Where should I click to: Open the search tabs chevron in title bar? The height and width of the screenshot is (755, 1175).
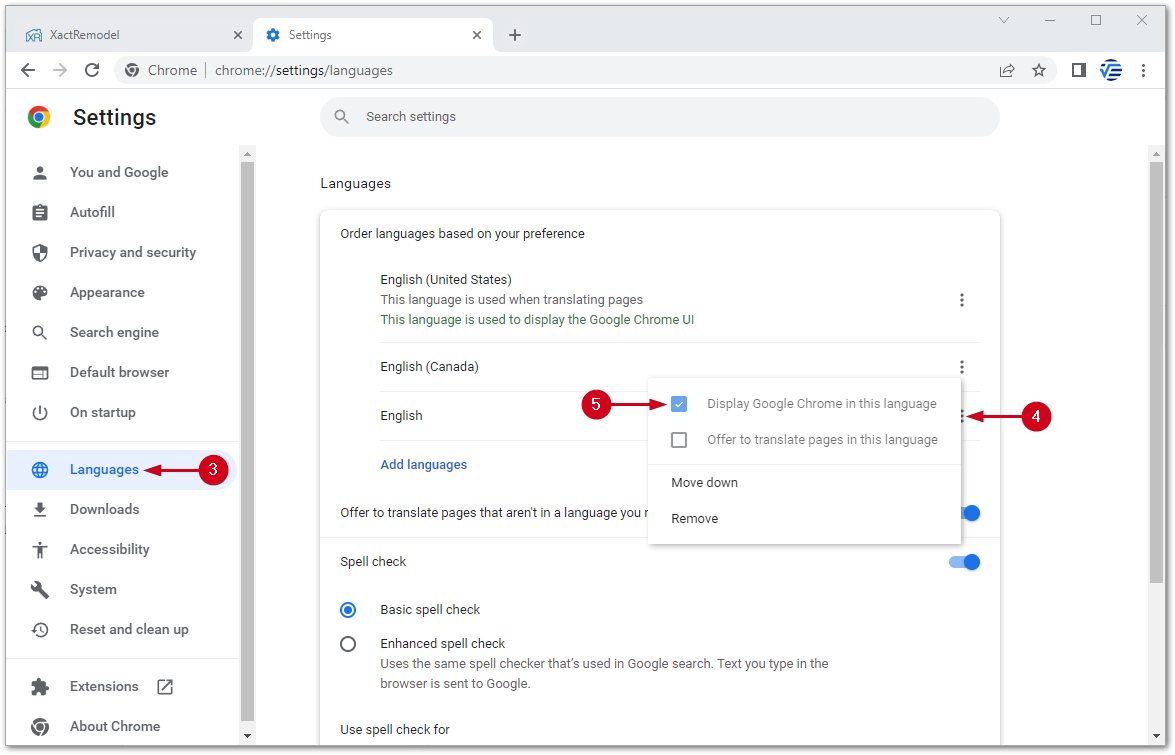coord(1005,20)
